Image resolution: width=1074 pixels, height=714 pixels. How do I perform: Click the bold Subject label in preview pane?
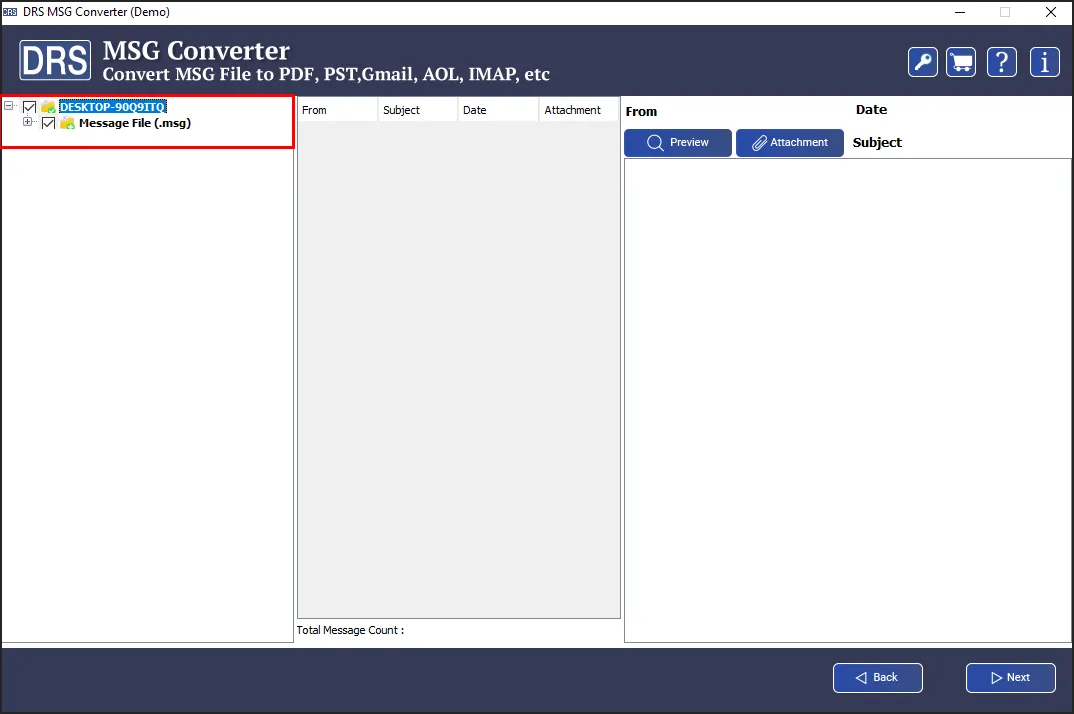click(x=877, y=143)
